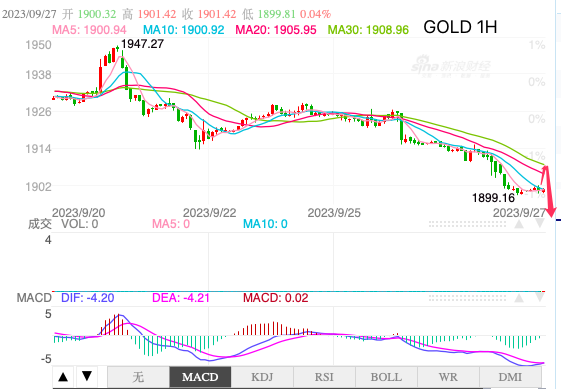The width and height of the screenshot is (561, 389).
Task: Switch to the RSI indicator tab
Action: pyautogui.click(x=324, y=377)
